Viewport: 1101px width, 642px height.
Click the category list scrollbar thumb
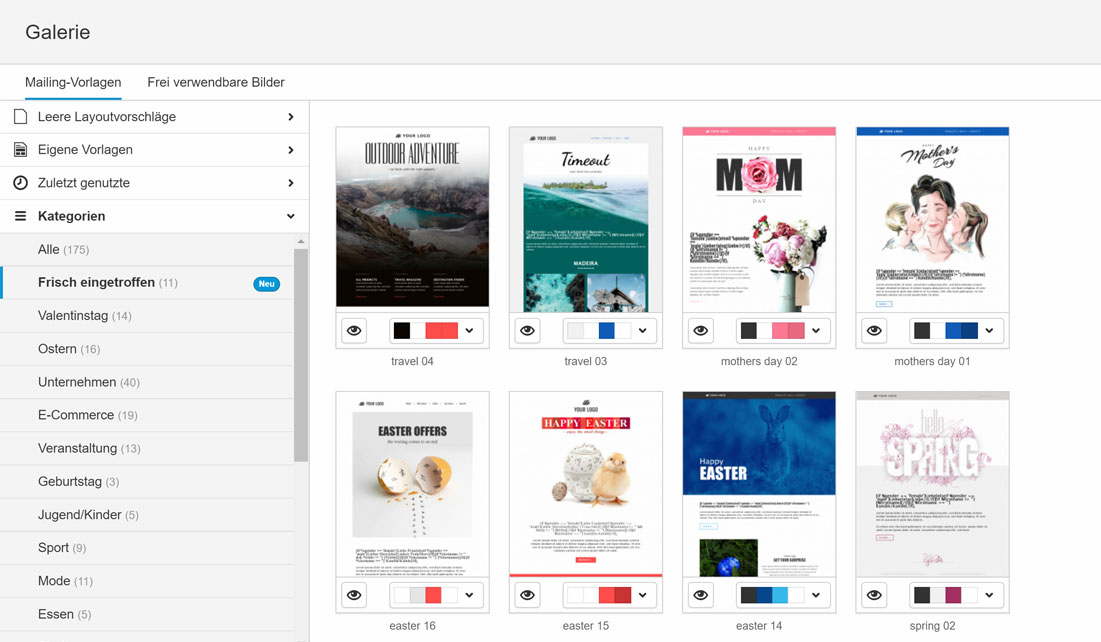click(301, 355)
